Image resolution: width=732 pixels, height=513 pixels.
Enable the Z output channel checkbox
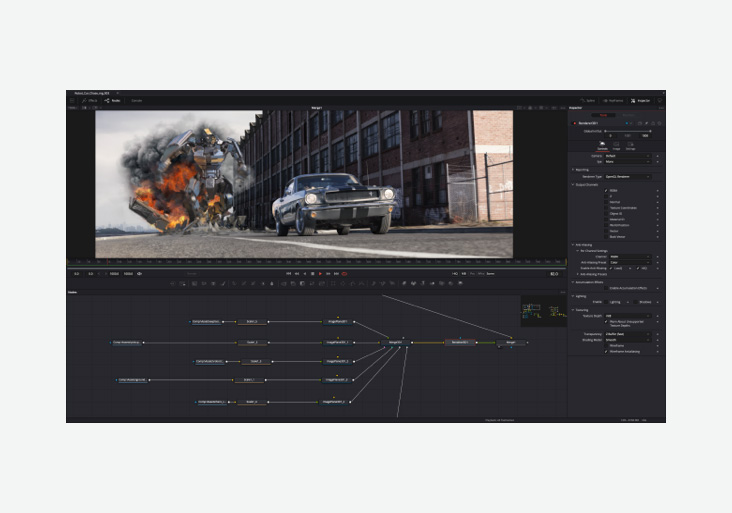[606, 197]
